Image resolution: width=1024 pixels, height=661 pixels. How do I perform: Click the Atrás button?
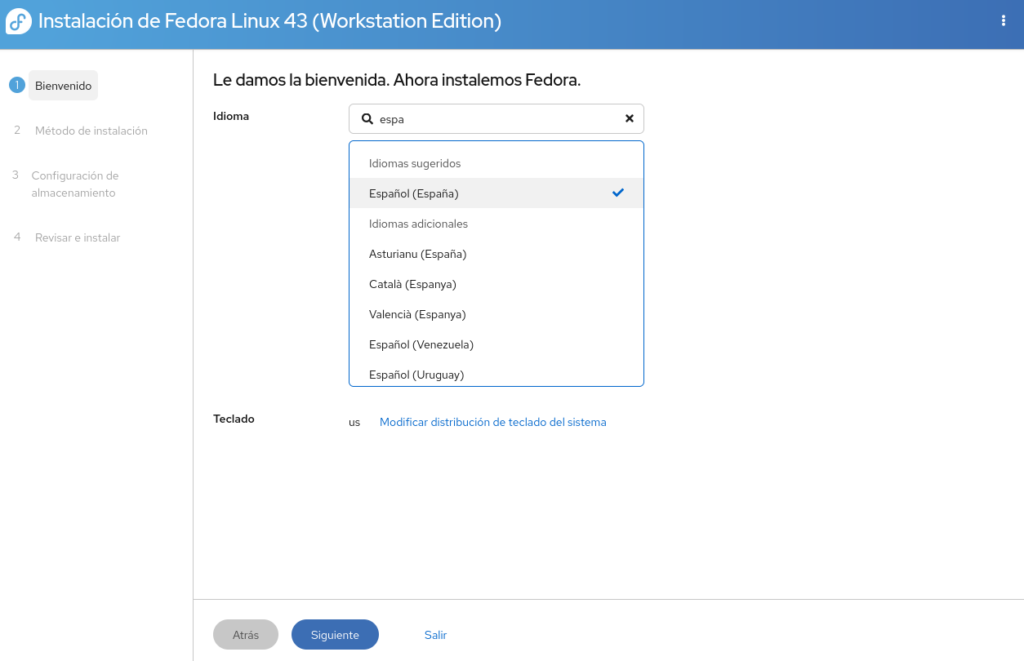pos(245,635)
